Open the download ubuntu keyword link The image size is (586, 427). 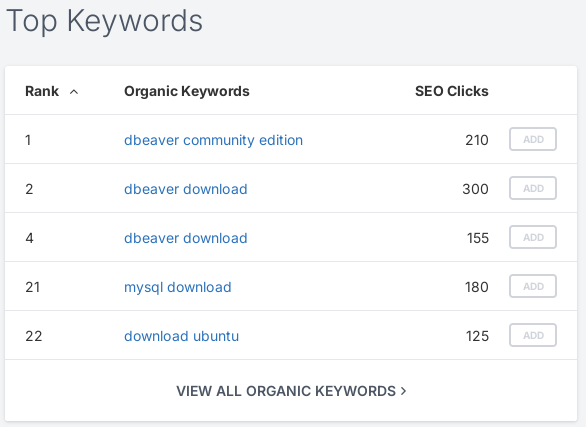click(181, 336)
